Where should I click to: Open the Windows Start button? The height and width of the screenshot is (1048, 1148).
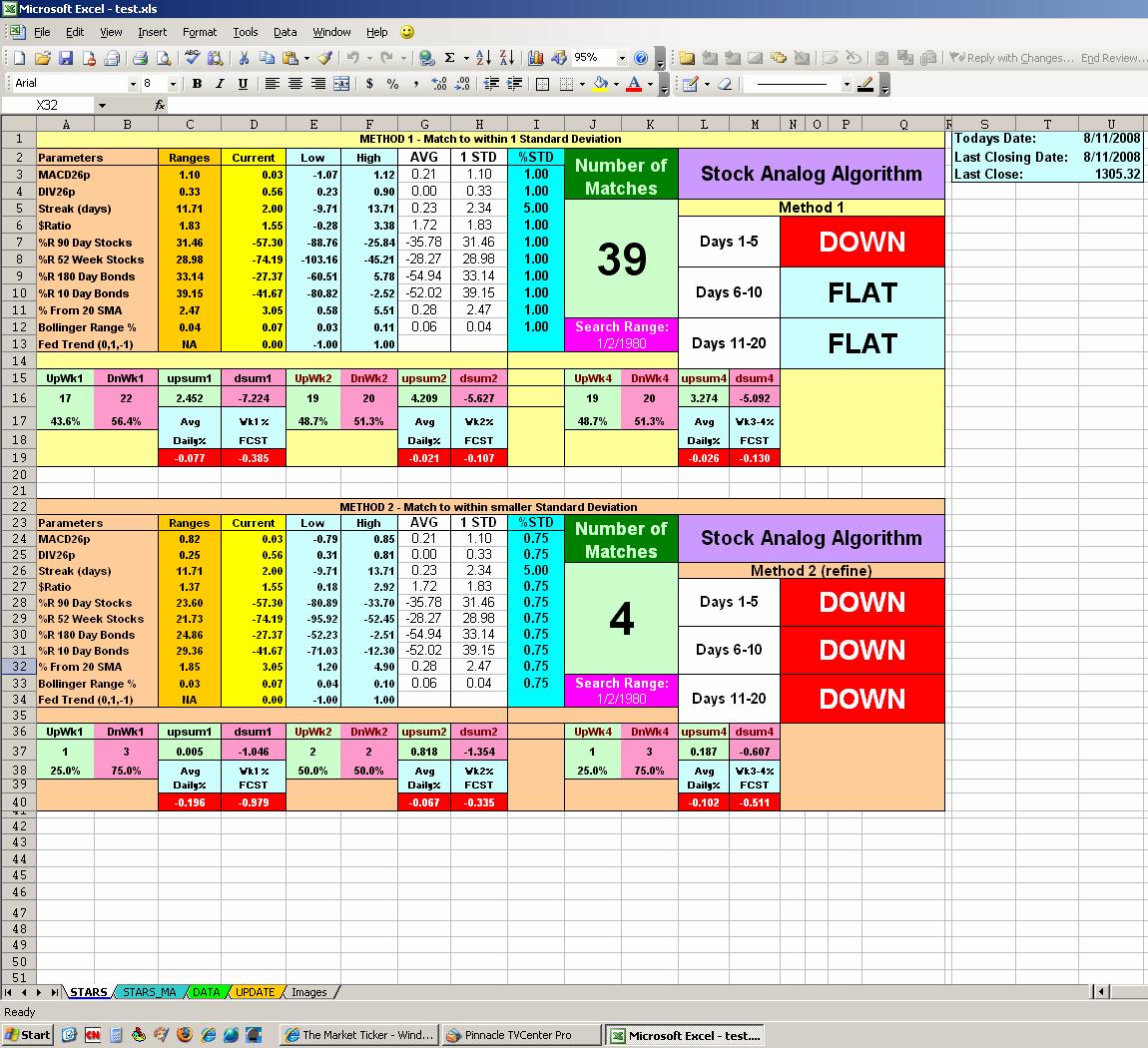[28, 1035]
